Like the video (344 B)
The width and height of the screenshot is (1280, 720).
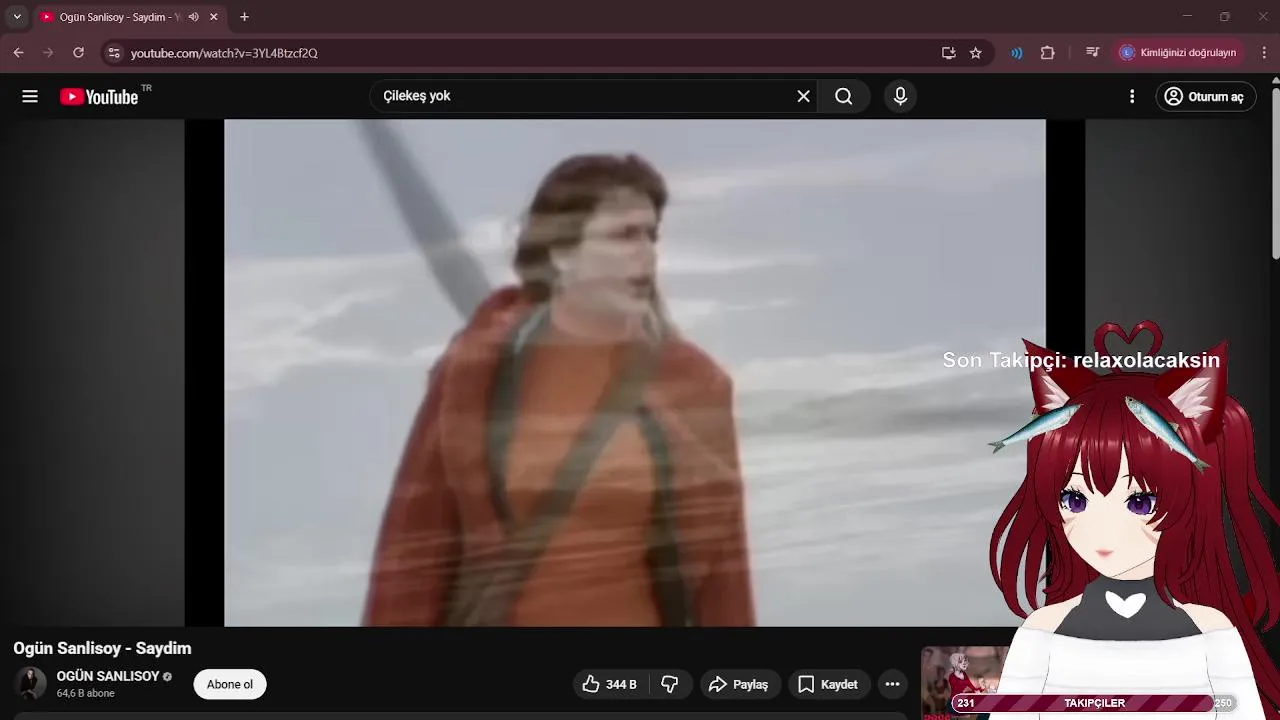pos(609,684)
